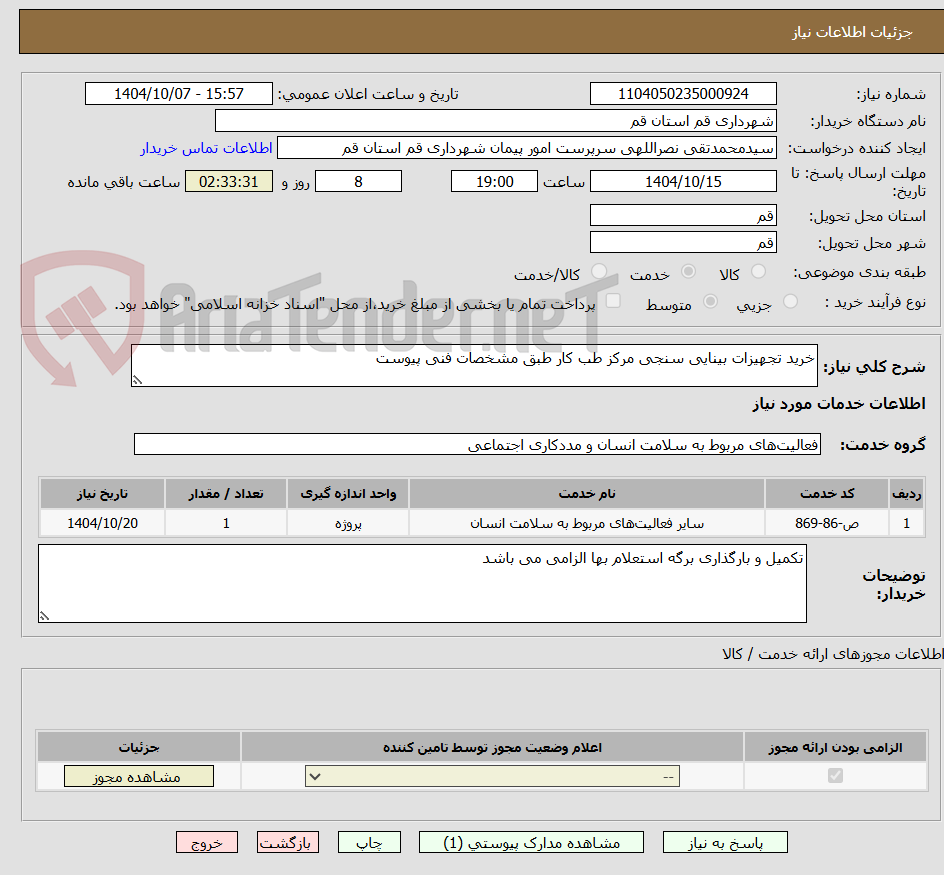The image size is (944, 875).
Task: Click the deadline date field 1404/10/15
Action: point(683,181)
